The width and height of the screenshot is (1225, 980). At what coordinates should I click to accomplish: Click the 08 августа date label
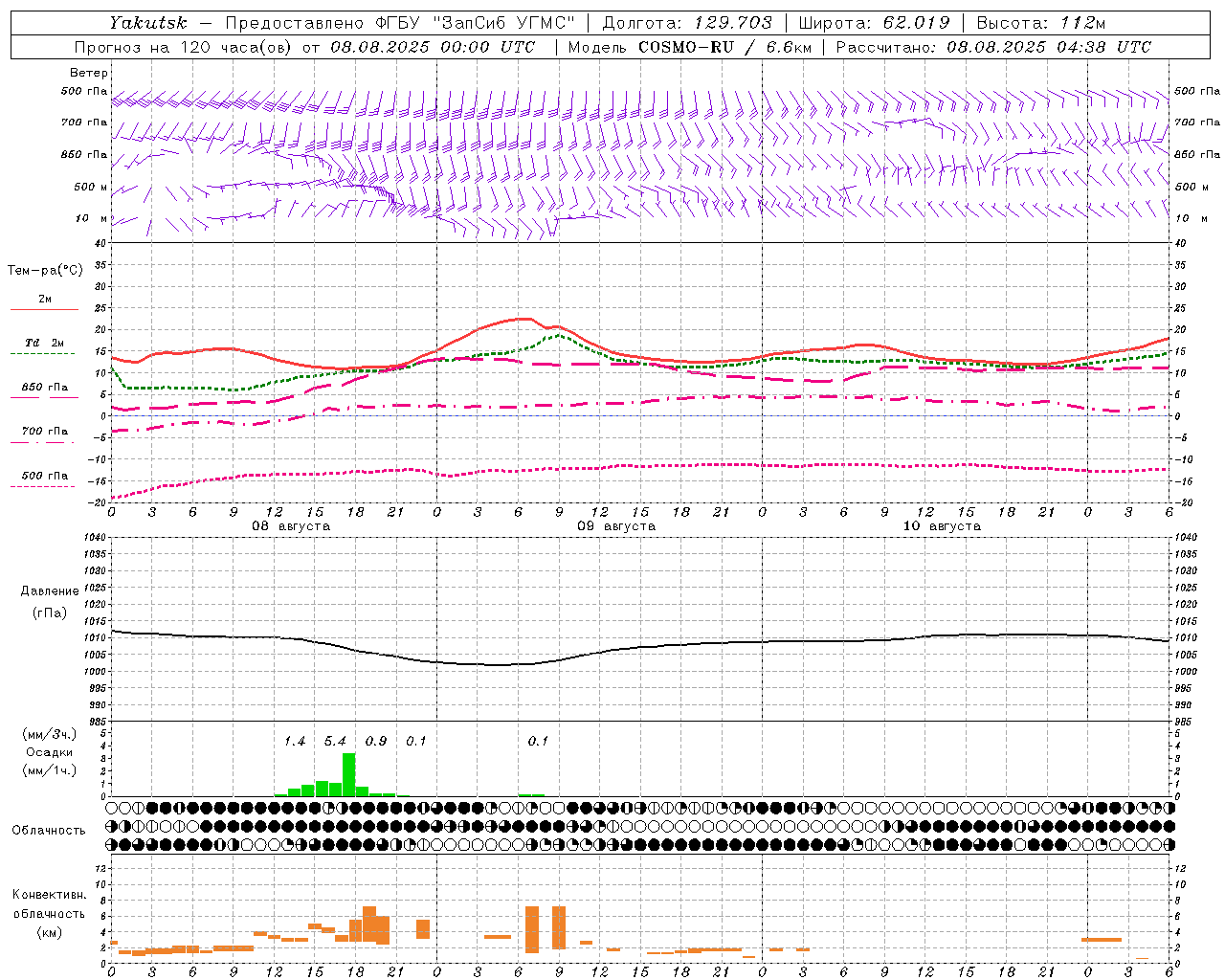pyautogui.click(x=291, y=526)
